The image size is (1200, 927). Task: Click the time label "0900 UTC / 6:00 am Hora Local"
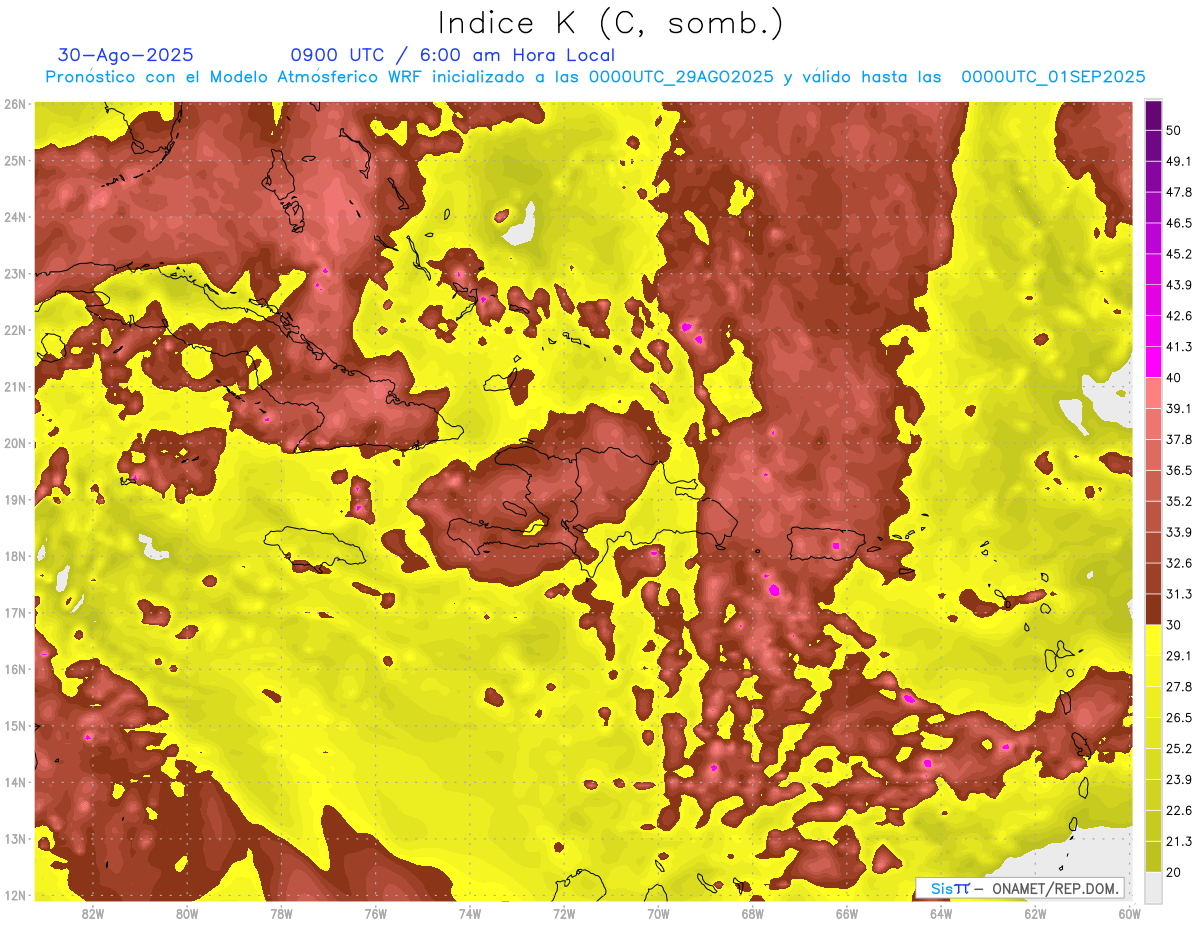(x=452, y=55)
